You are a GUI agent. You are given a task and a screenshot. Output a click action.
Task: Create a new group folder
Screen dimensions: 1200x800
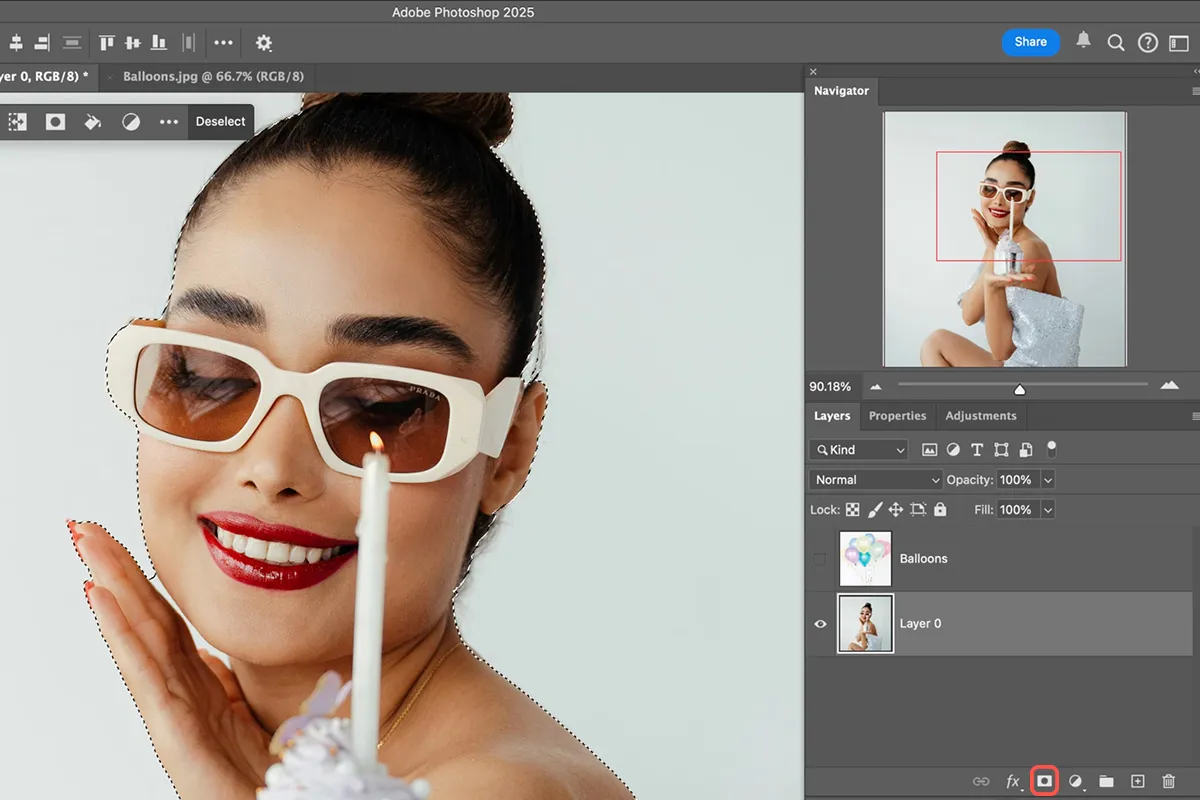click(1105, 780)
